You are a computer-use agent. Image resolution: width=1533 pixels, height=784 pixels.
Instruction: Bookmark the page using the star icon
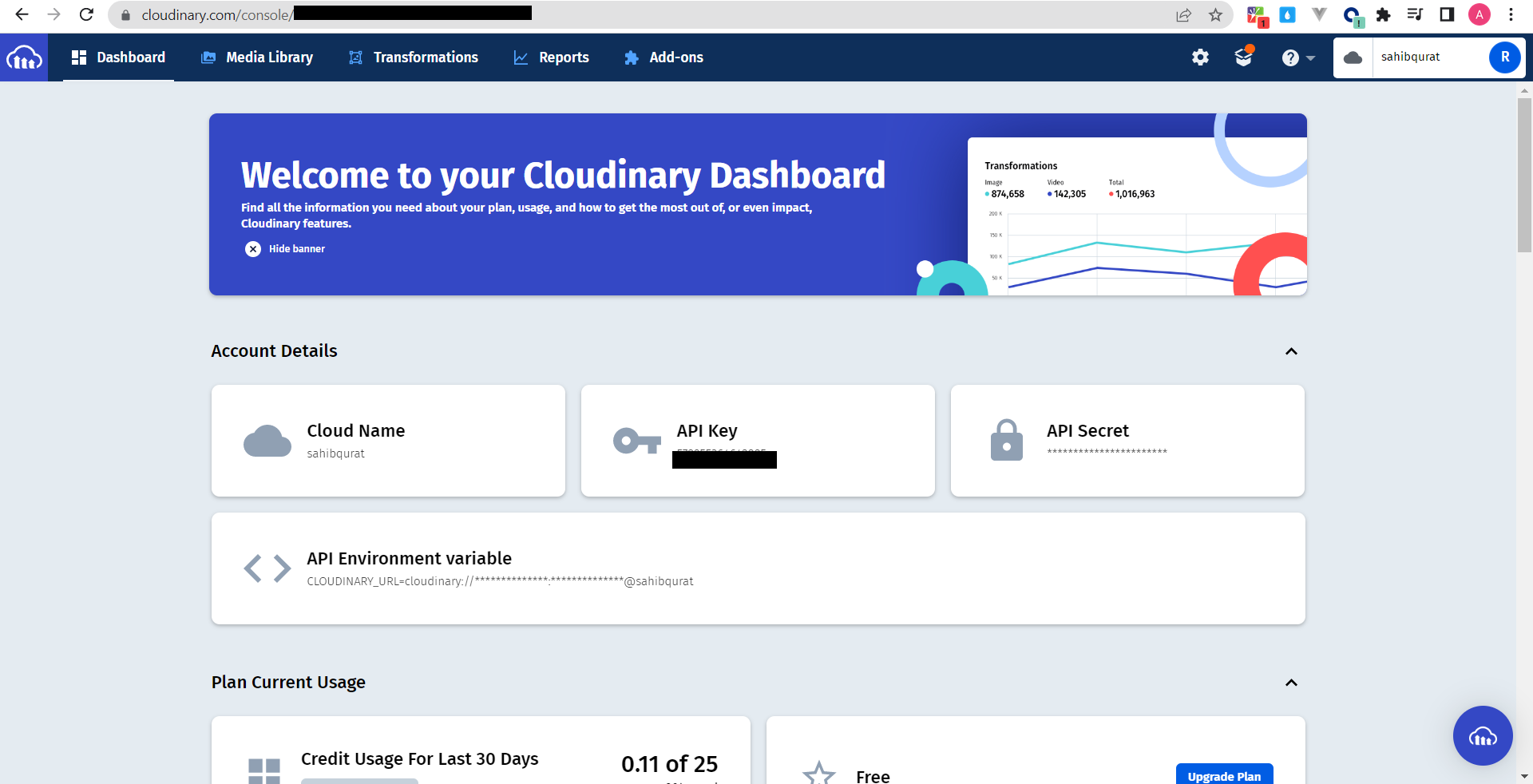[1216, 14]
